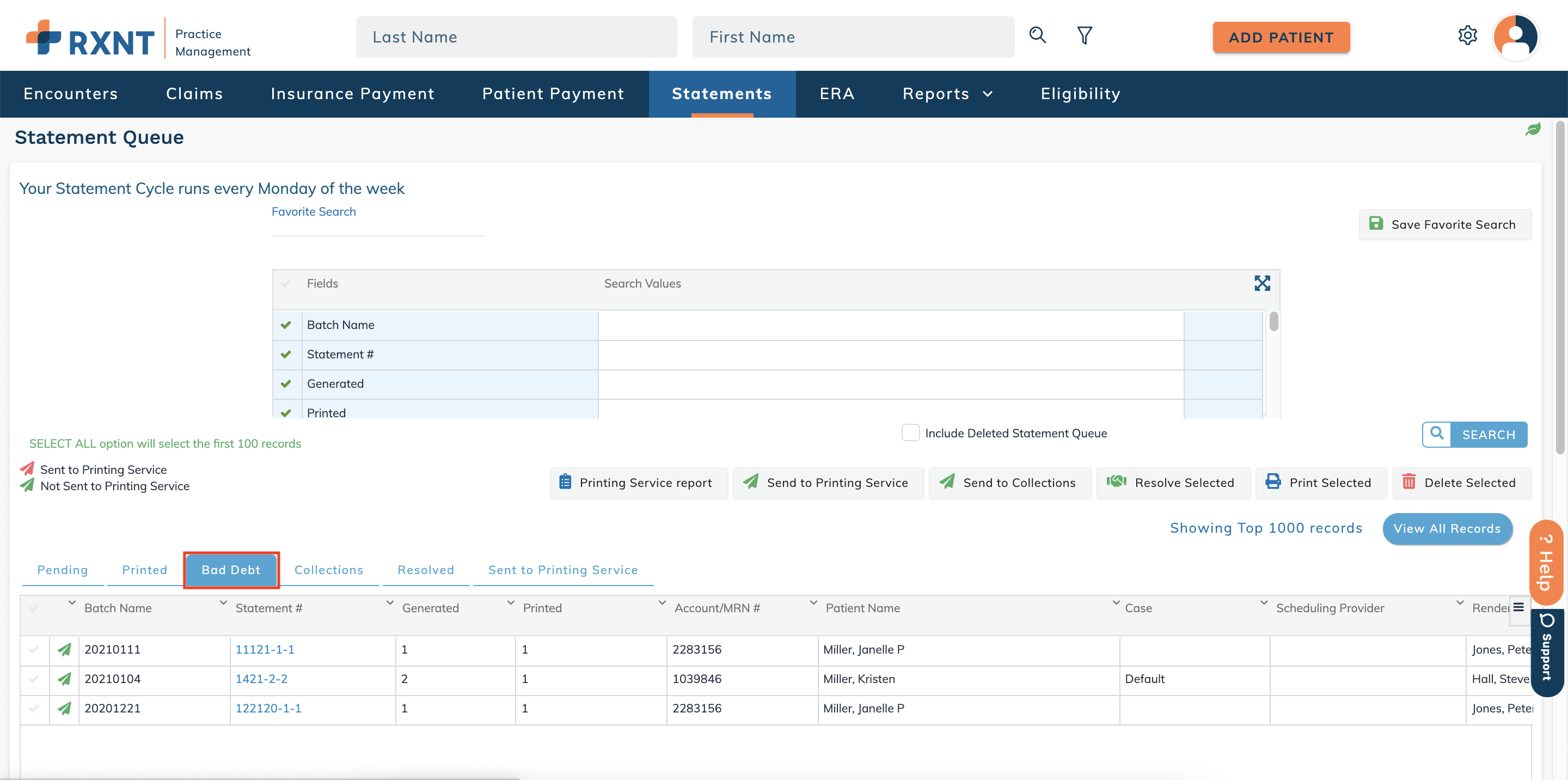
Task: Click the patient search magnifier icon
Action: (1037, 35)
